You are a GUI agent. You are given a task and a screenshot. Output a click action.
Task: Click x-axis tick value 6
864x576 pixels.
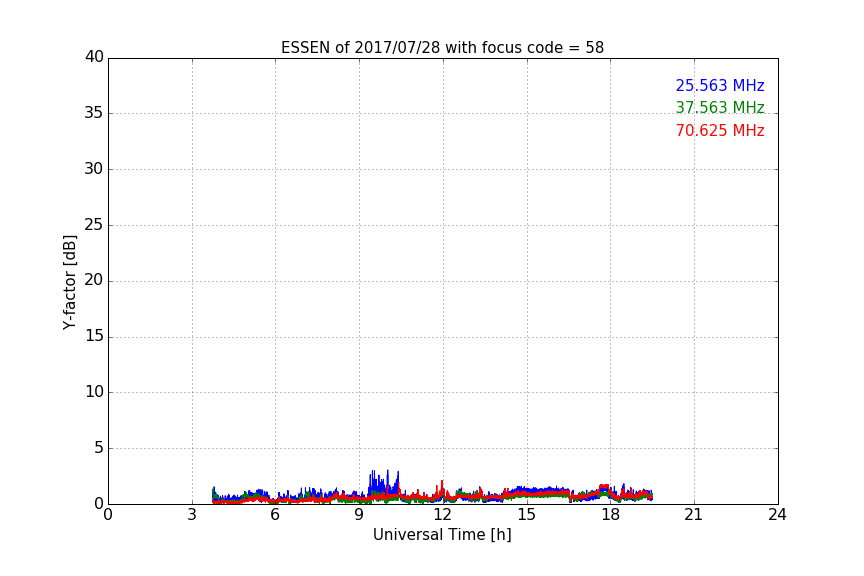point(275,515)
